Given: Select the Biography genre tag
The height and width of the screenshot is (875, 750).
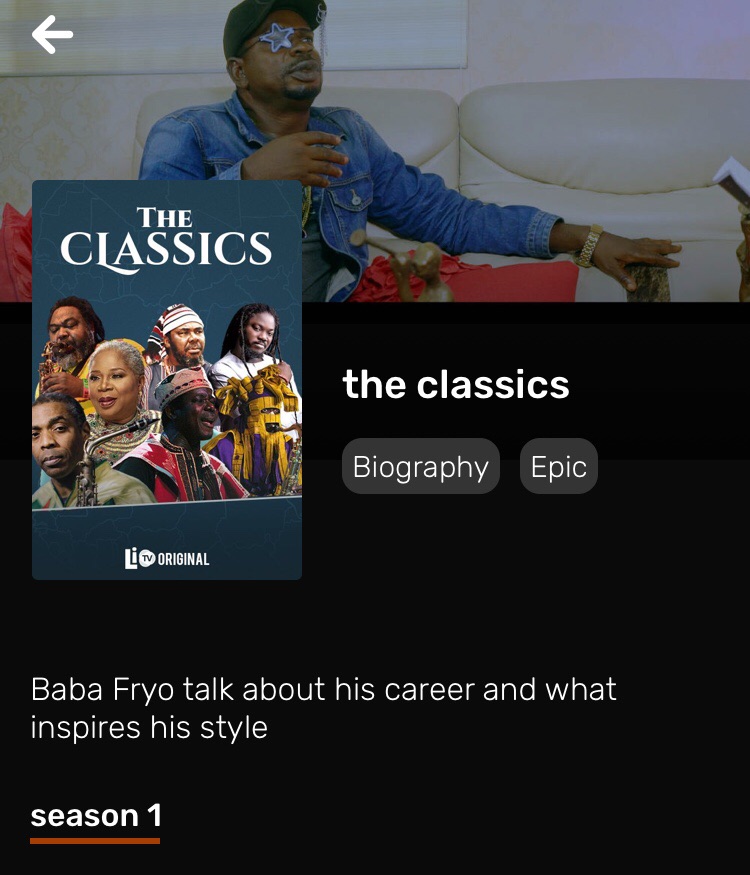Looking at the screenshot, I should pyautogui.click(x=421, y=466).
